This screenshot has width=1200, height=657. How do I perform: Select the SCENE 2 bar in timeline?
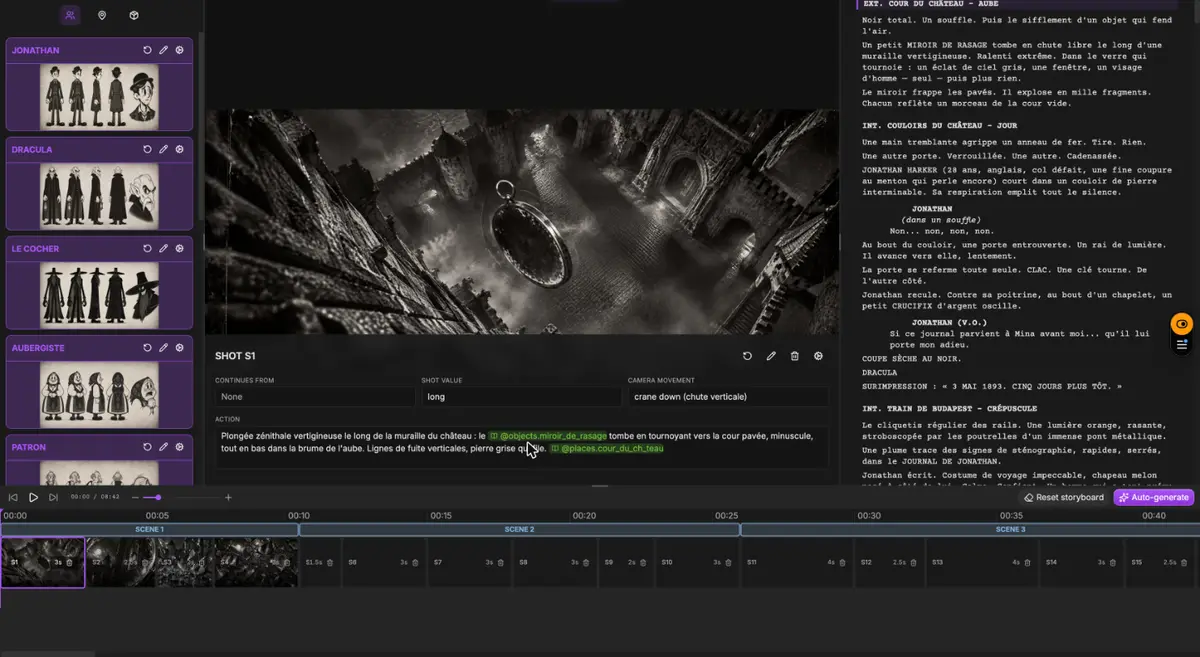(x=519, y=529)
